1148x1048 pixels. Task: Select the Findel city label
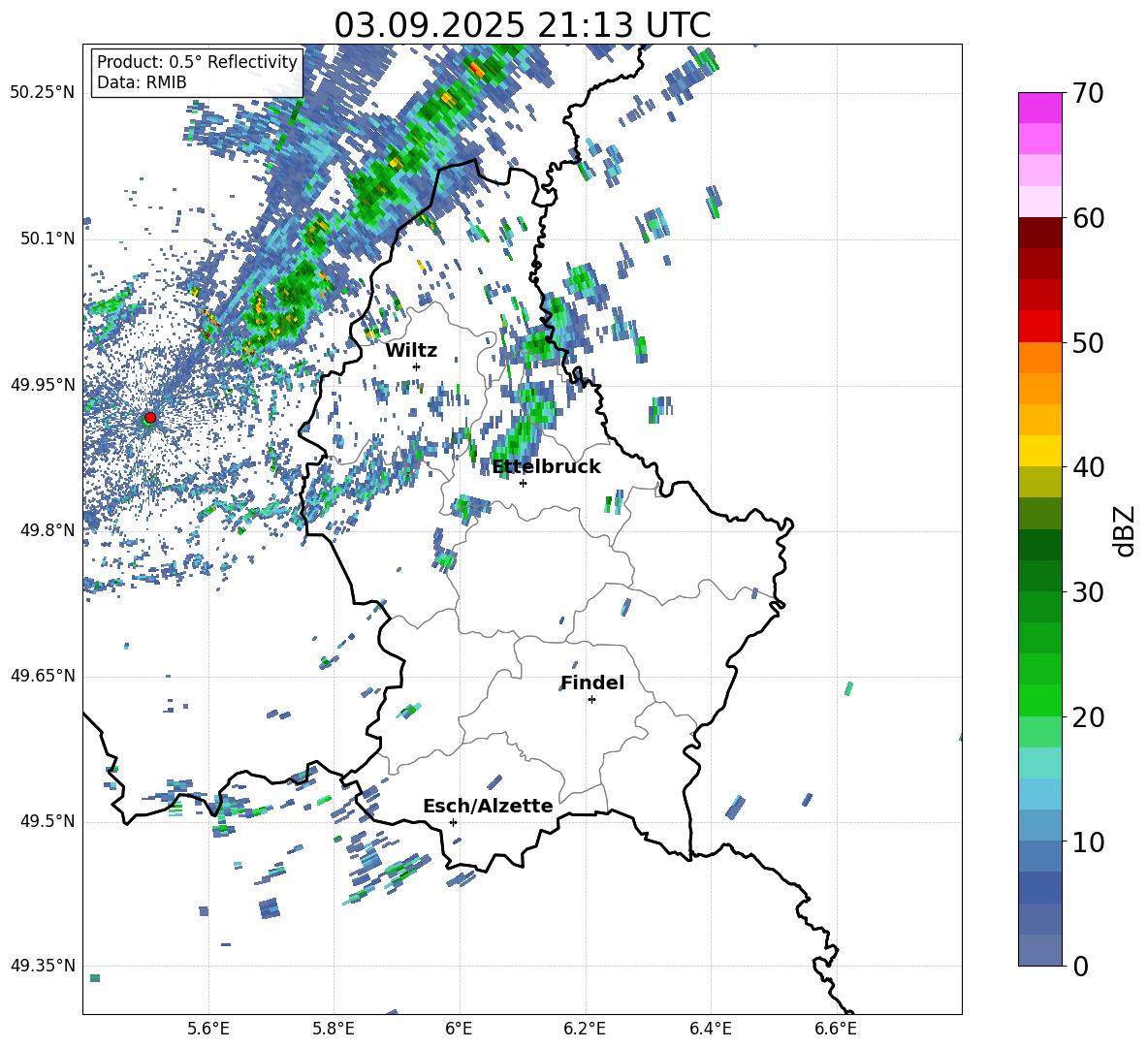[x=592, y=683]
